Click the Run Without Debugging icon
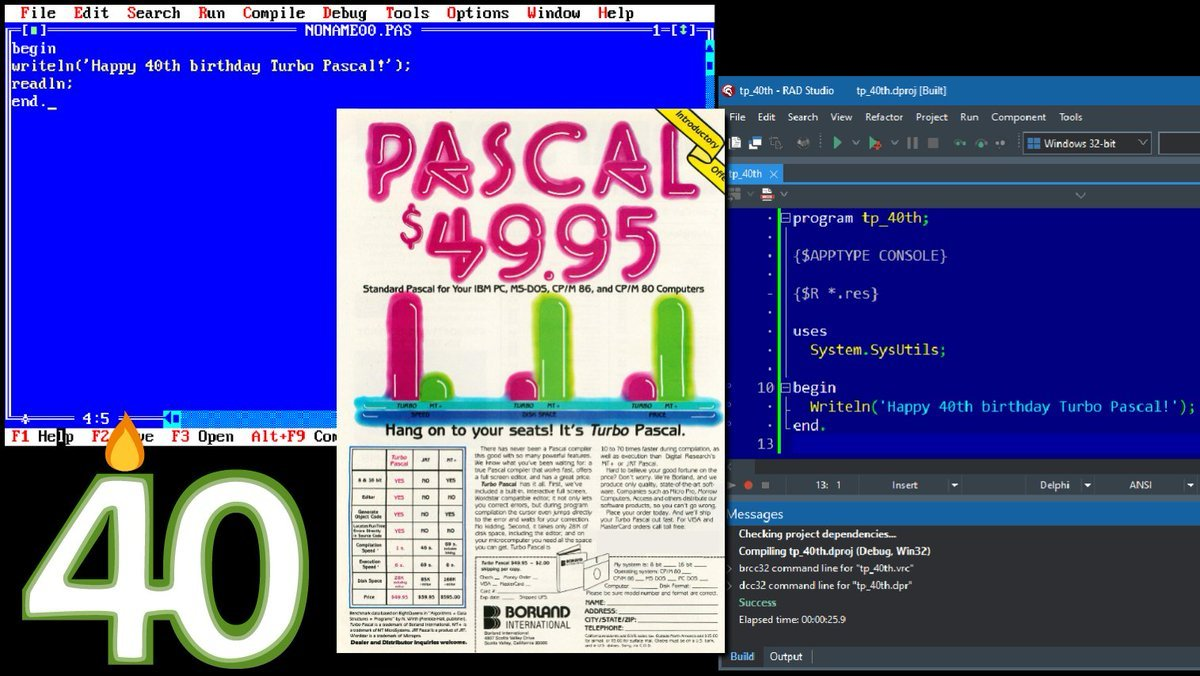The height and width of the screenshot is (676, 1200). pos(876,143)
